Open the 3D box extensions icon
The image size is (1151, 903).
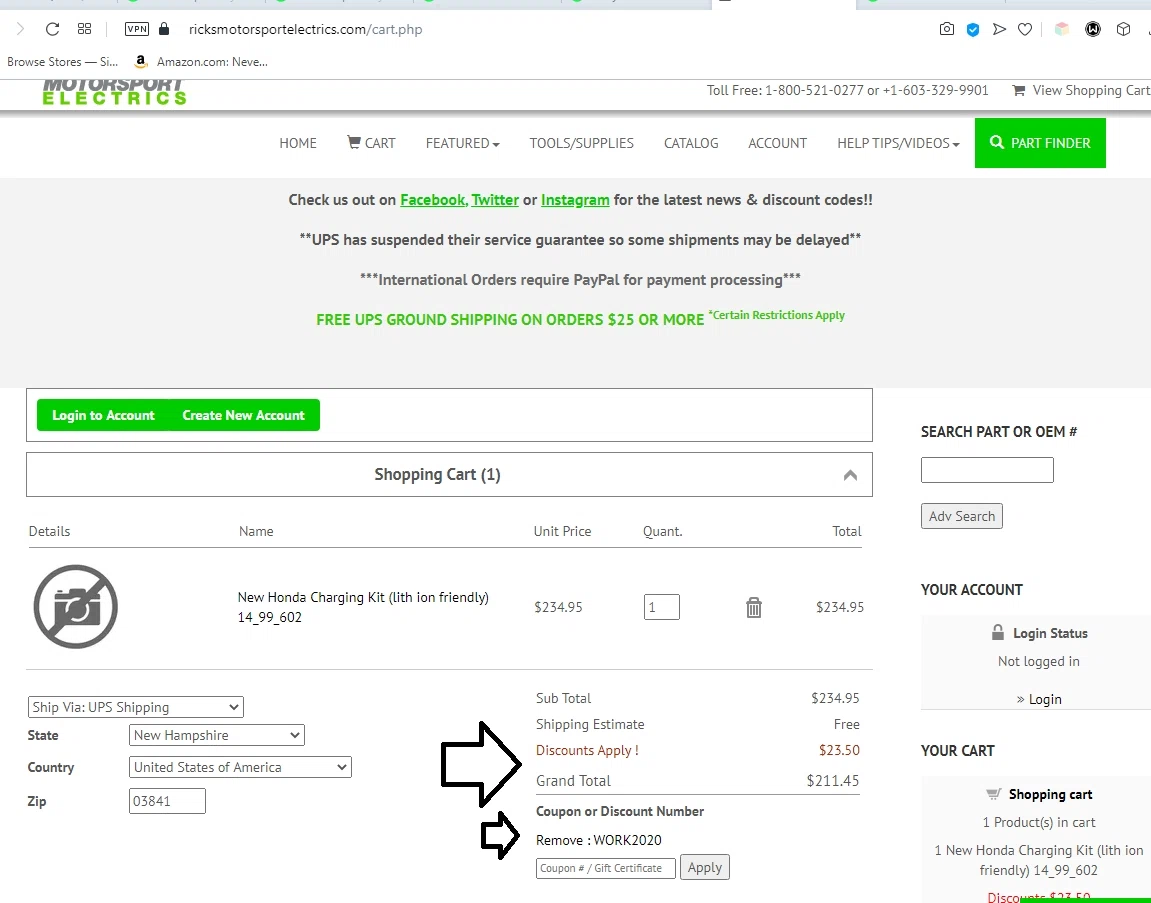tap(1123, 29)
